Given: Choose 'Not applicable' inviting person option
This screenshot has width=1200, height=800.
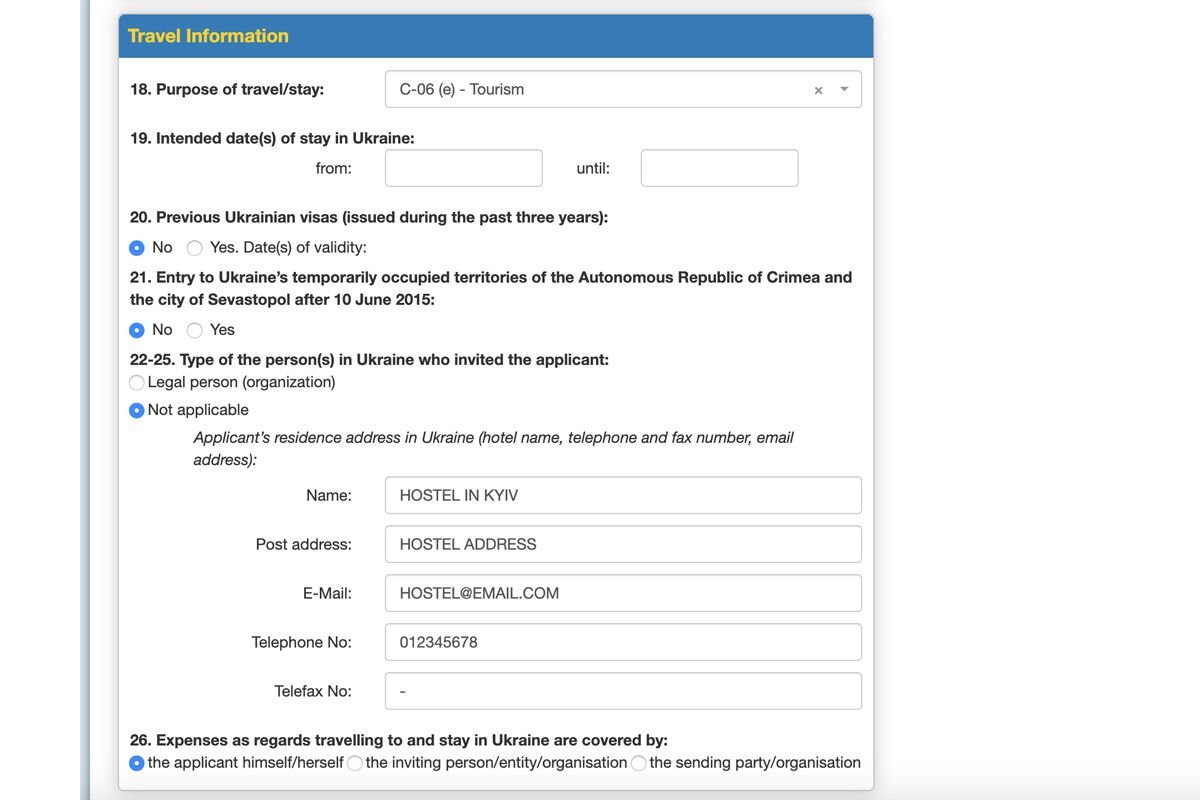Looking at the screenshot, I should click(137, 410).
